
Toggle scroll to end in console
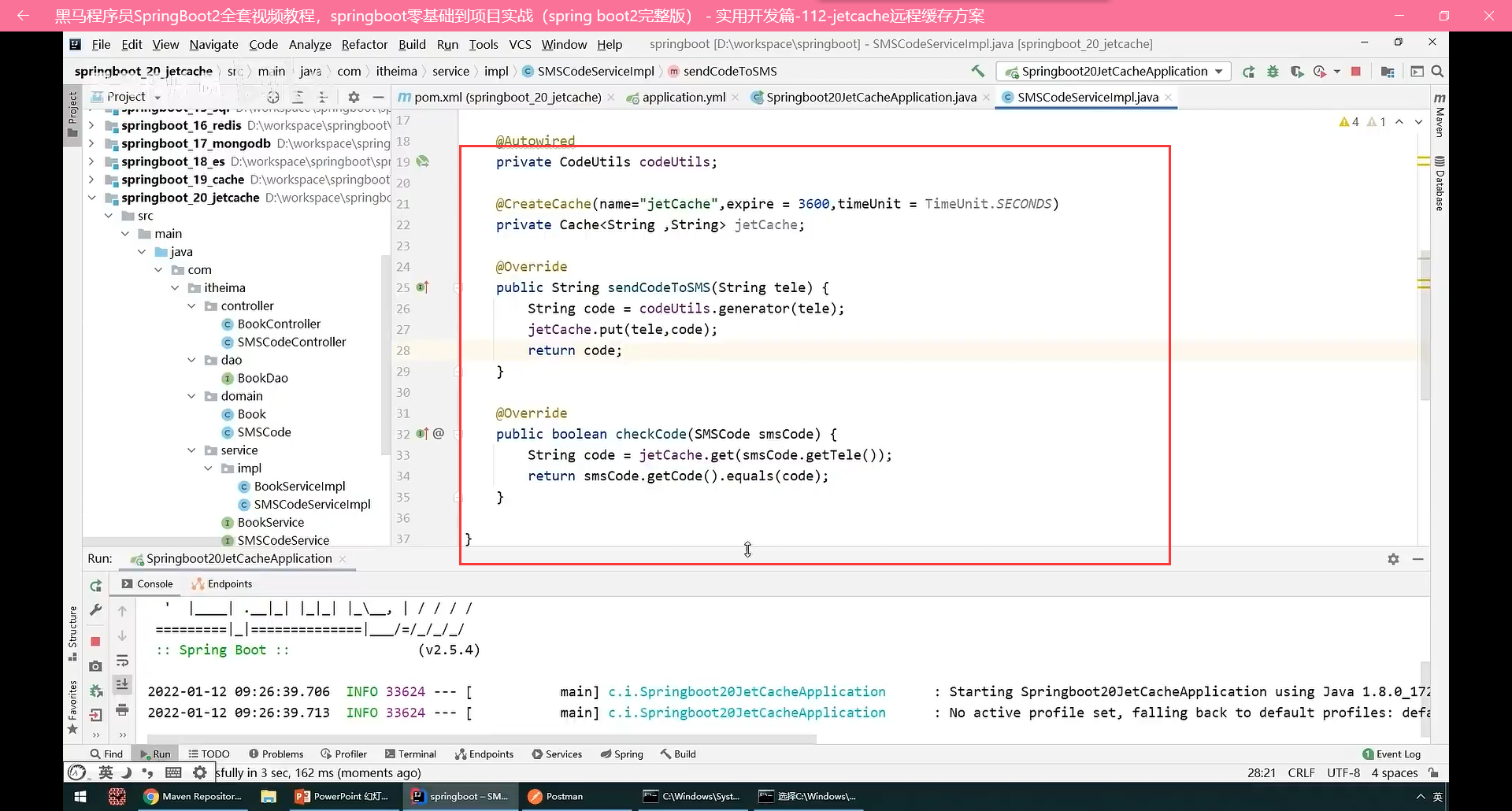[122, 685]
